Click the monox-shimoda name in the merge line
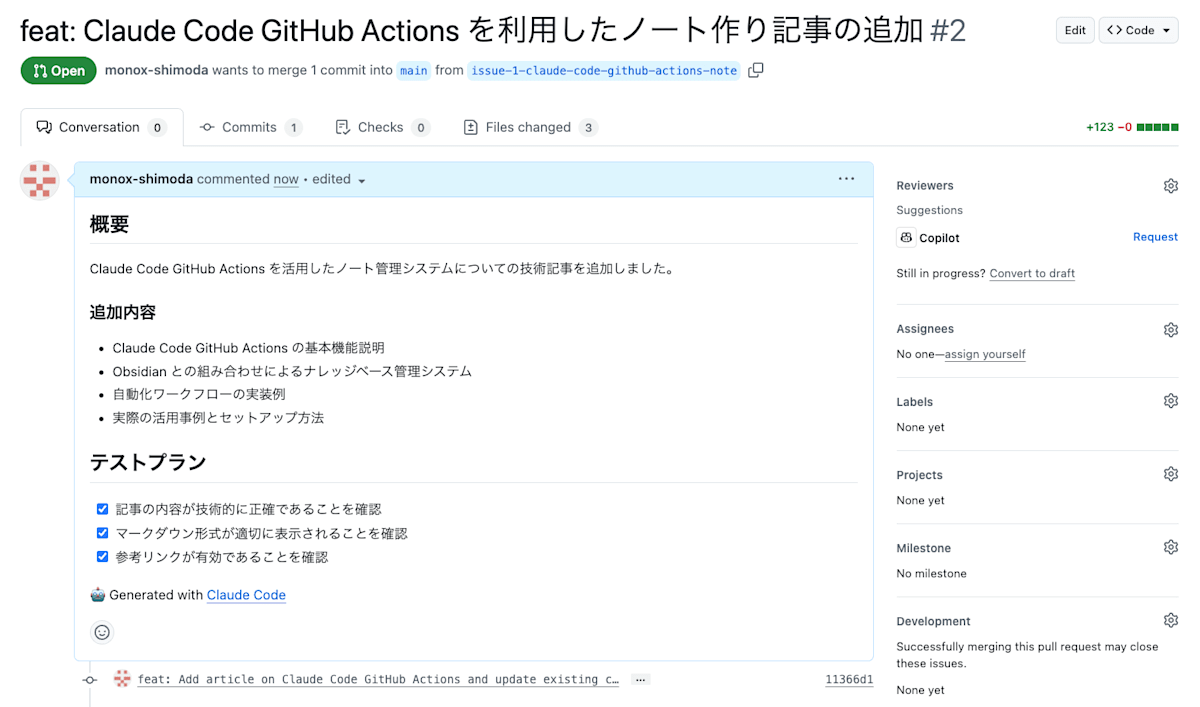This screenshot has height=707, width=1200. point(156,70)
